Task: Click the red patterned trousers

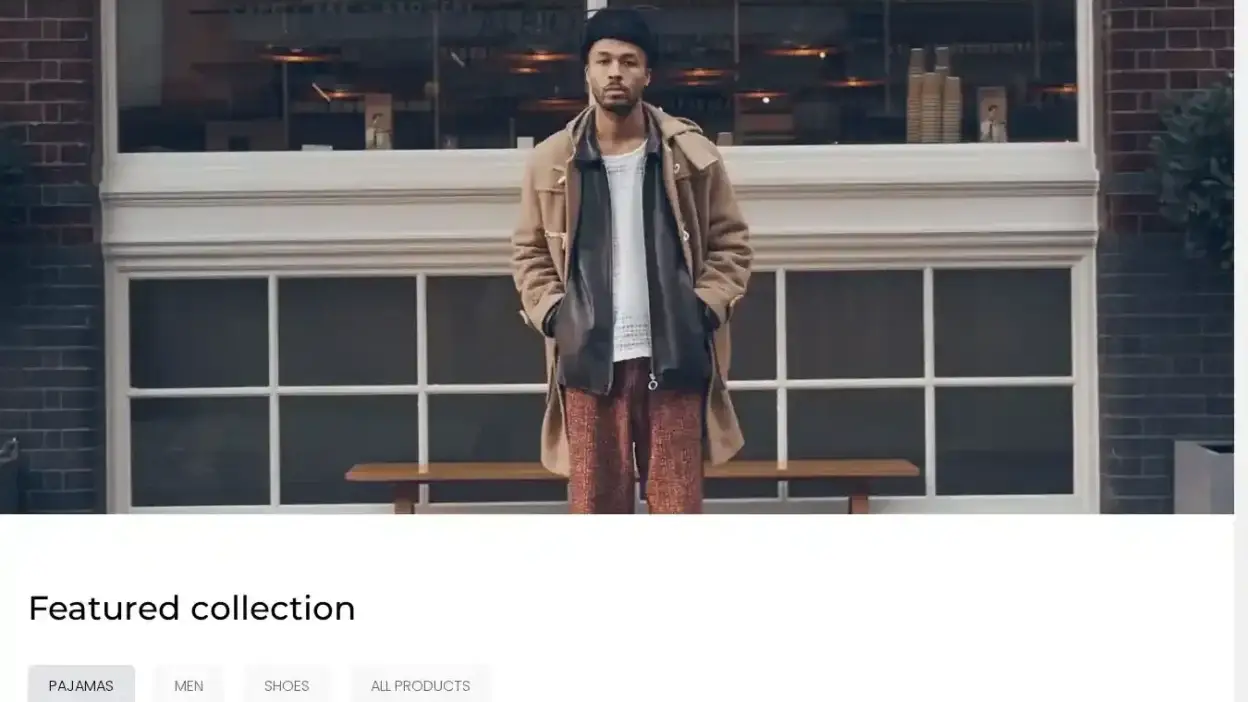Action: [633, 440]
